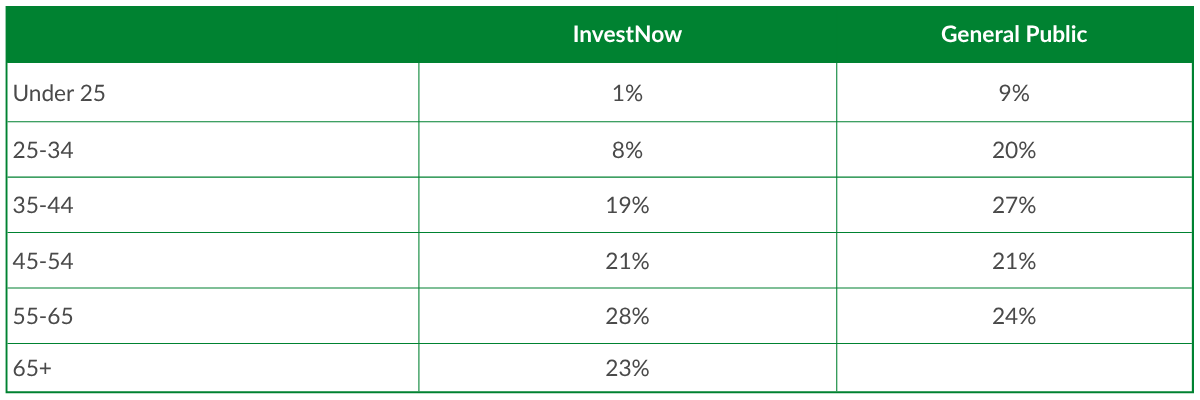This screenshot has height=400, width=1200.
Task: Click the 28% InvestNow cell
Action: click(627, 316)
